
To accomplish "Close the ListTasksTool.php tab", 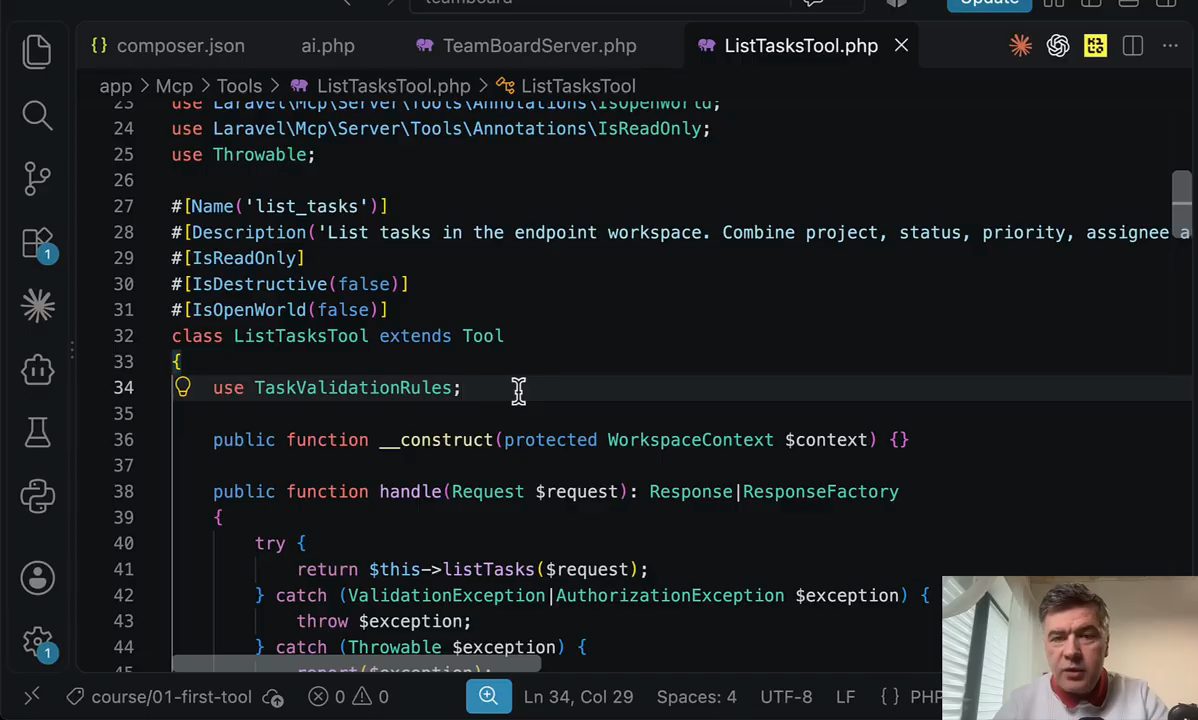I will coord(902,45).
